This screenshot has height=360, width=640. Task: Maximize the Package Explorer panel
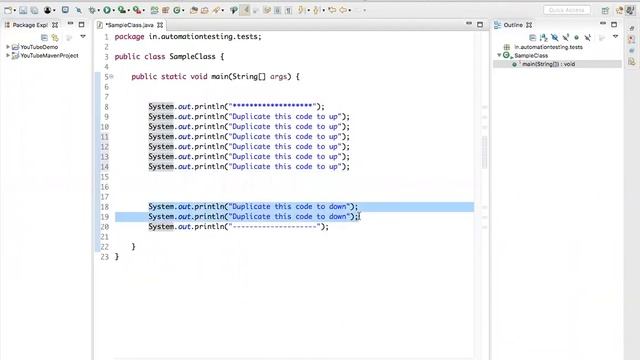click(x=81, y=24)
